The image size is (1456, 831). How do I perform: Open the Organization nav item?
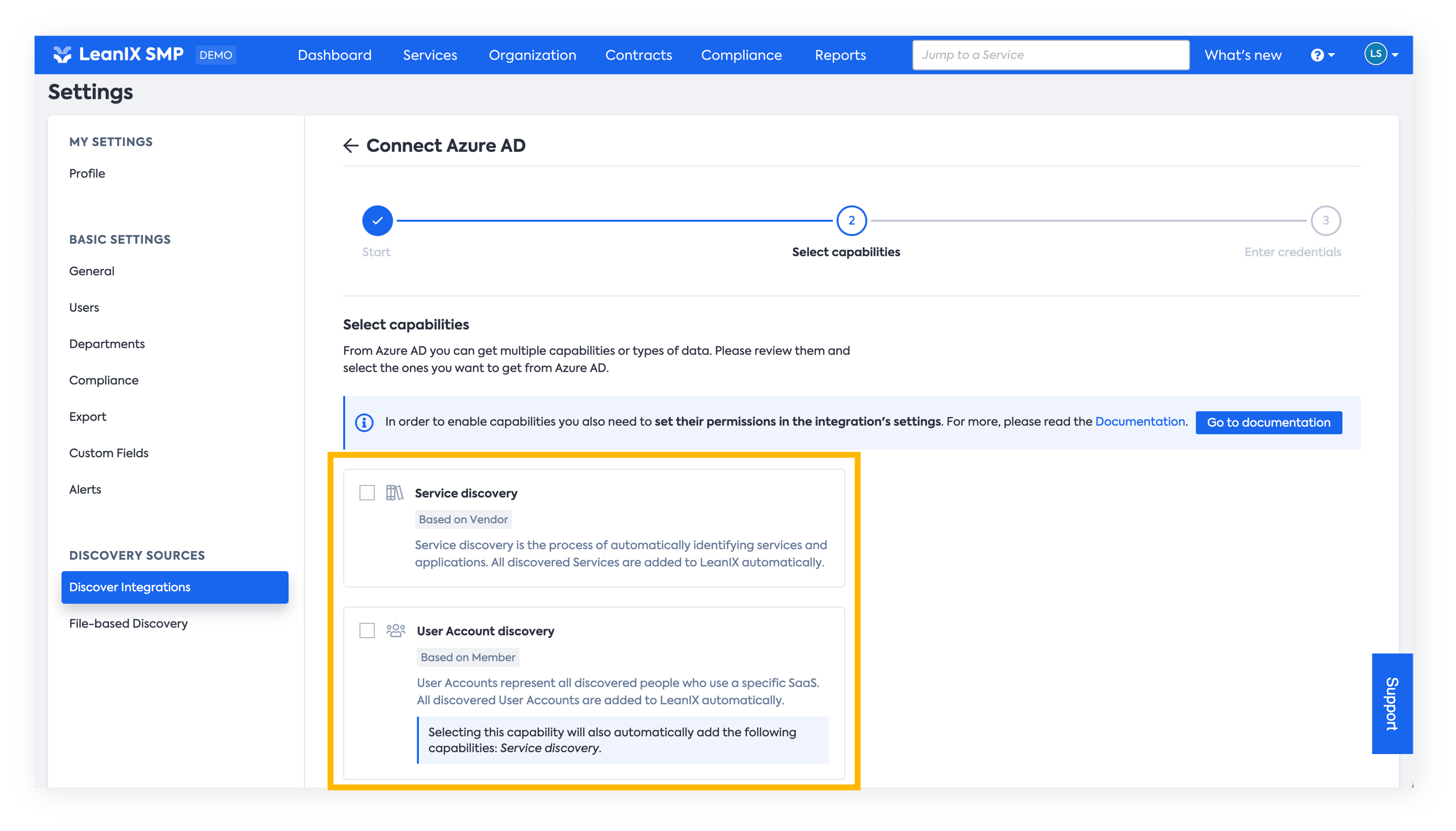532,55
